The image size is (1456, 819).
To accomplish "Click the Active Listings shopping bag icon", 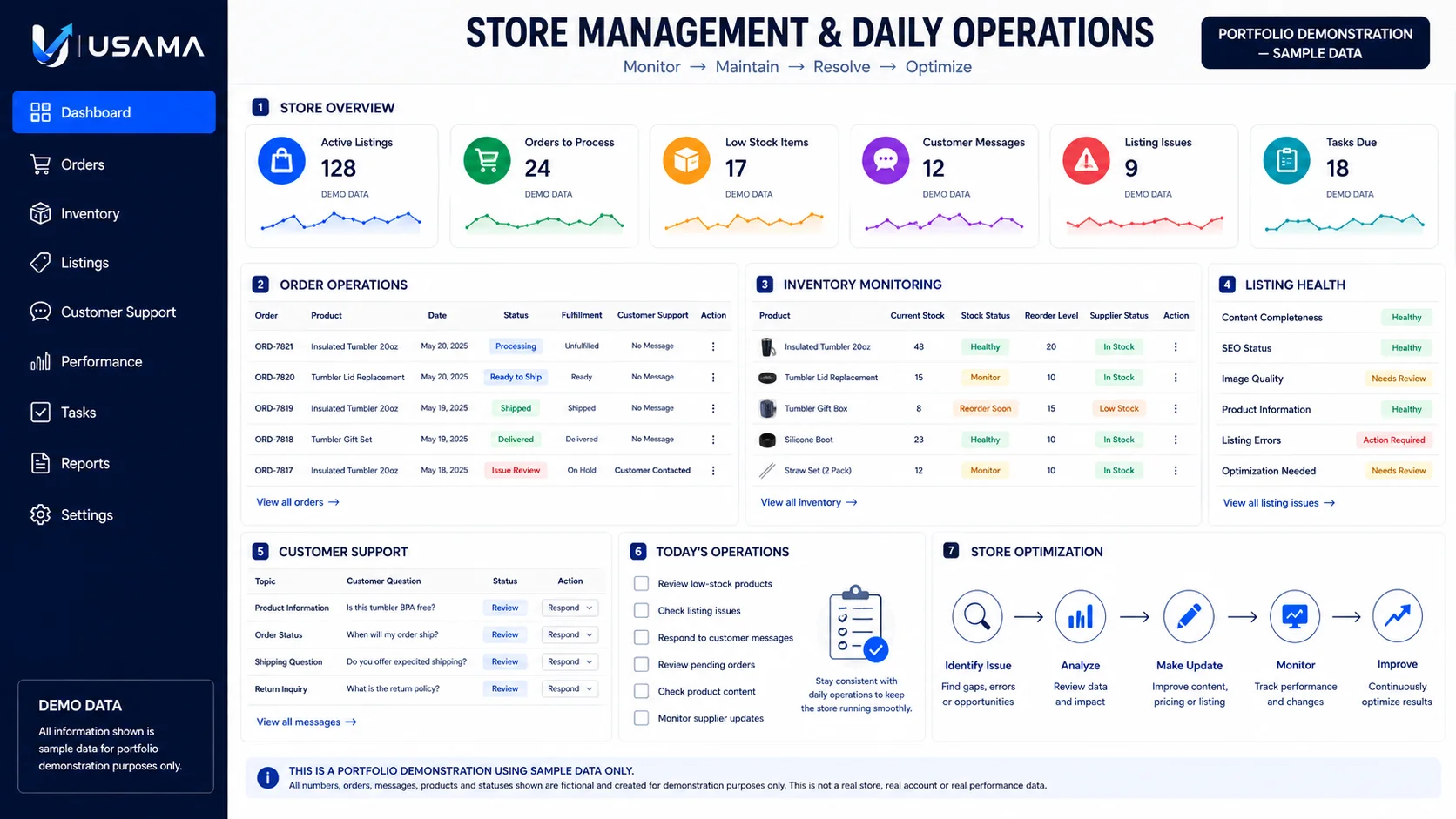I will (281, 160).
